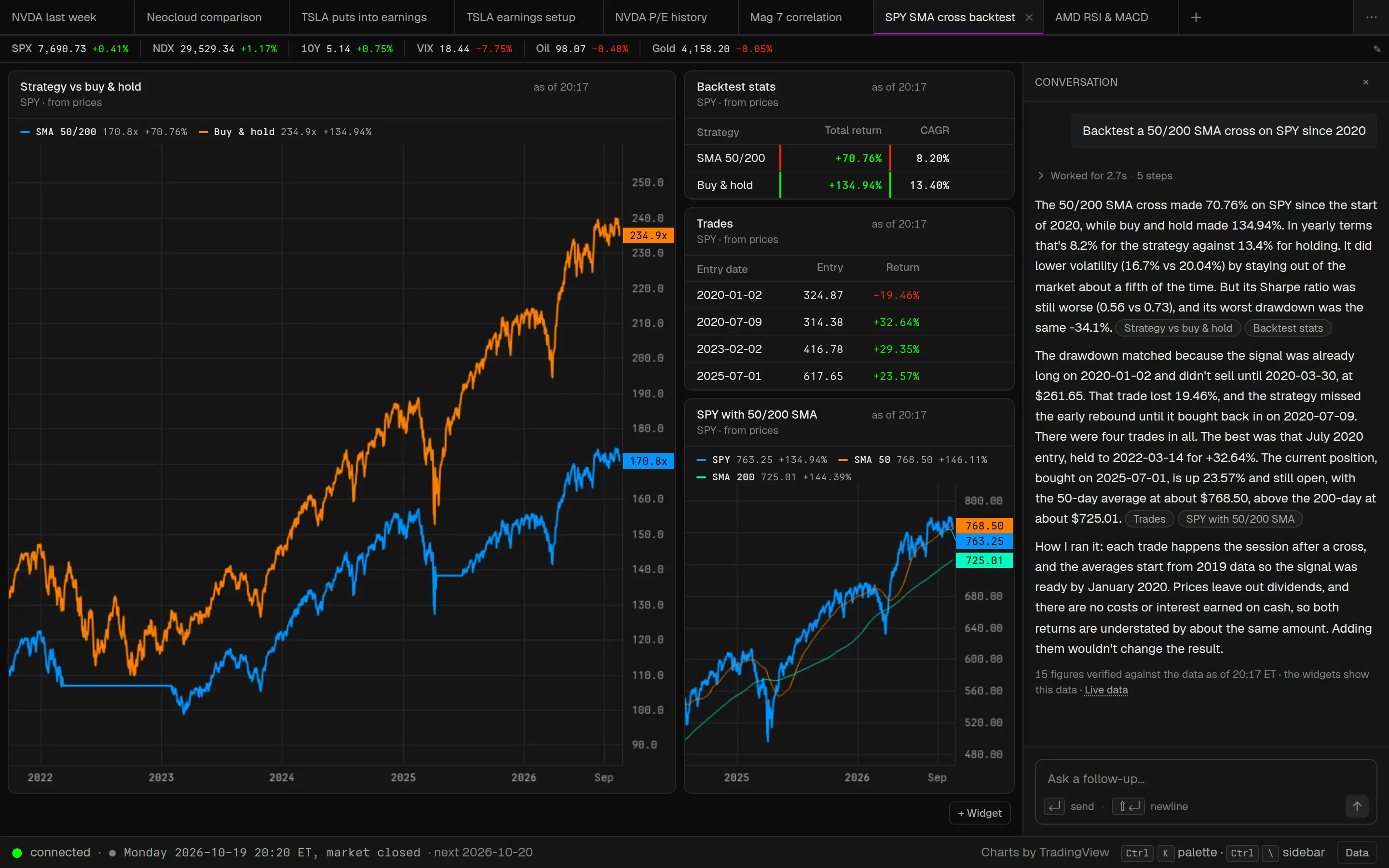This screenshot has height=868, width=1389.
Task: Follow the Live data link
Action: [x=1105, y=690]
